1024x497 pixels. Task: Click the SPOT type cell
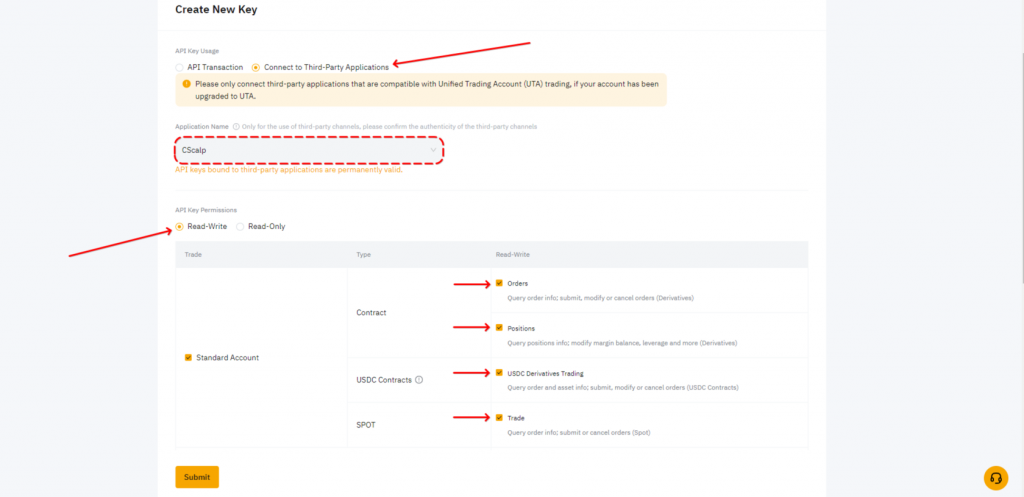[367, 424]
